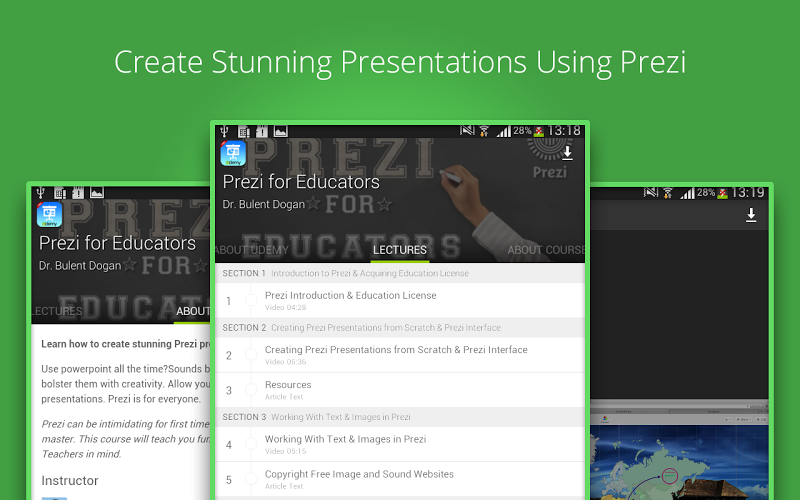Tap the dark video player area in right screen
800x500 pixels.
[x=679, y=315]
